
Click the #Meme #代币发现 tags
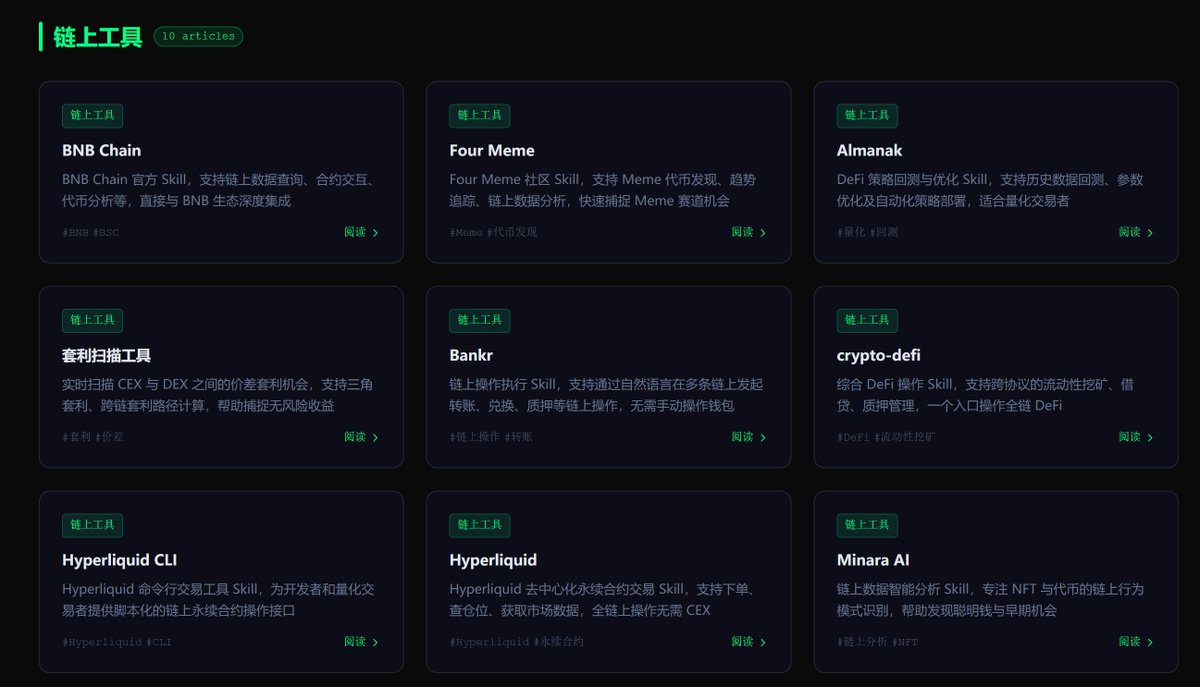[x=493, y=232]
